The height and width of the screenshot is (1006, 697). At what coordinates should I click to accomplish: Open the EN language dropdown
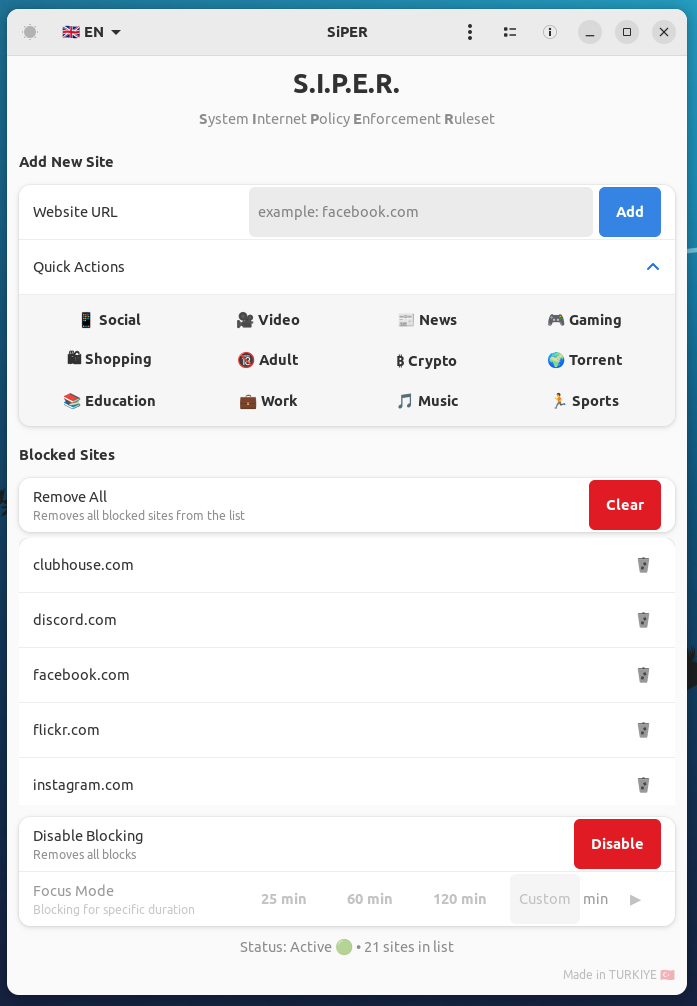coord(92,32)
